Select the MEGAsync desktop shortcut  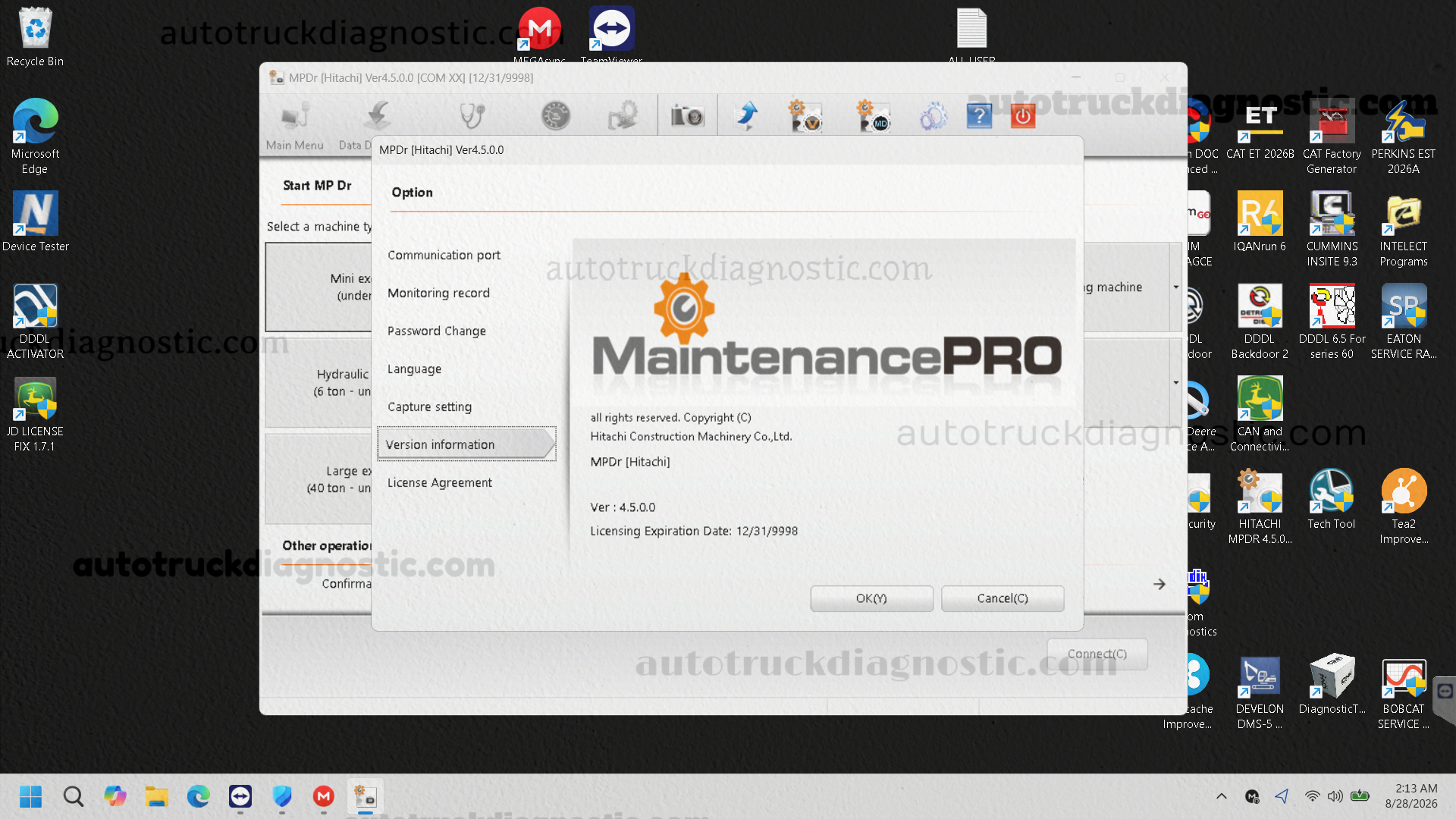tap(539, 35)
